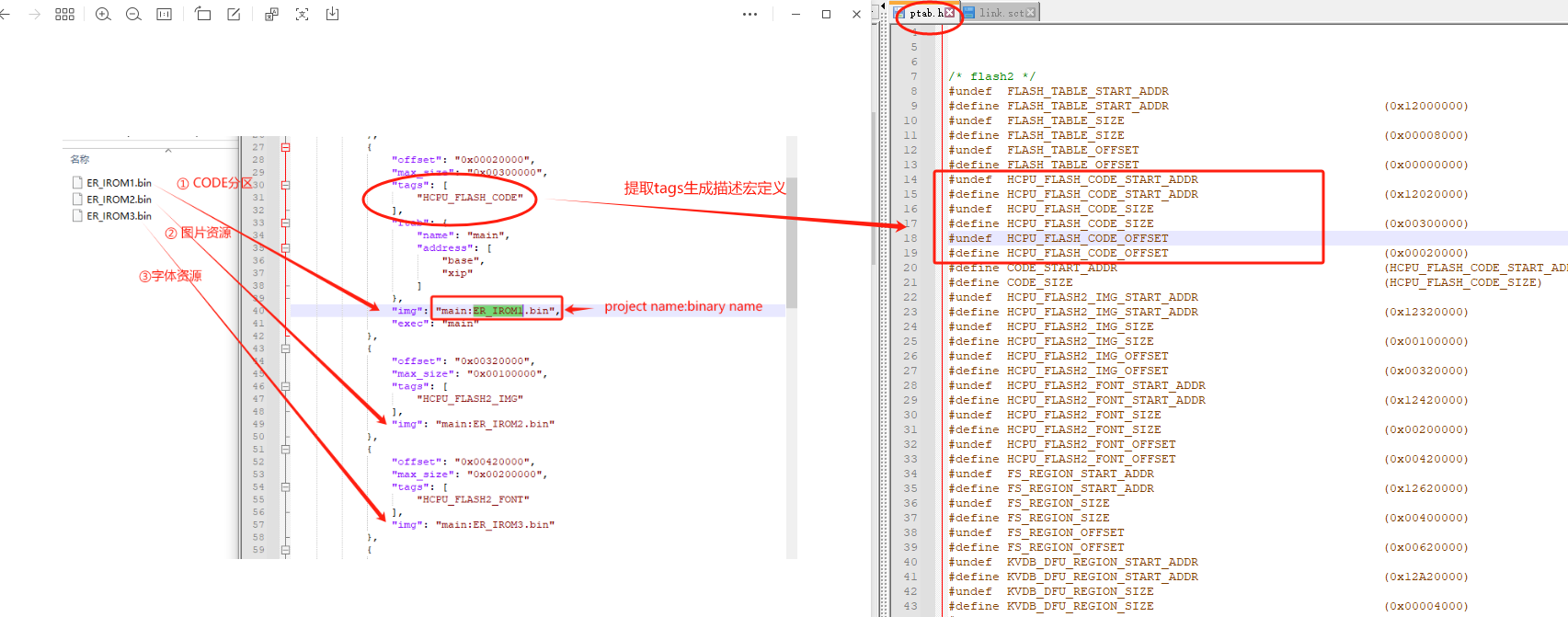Go back to the previous image
Image resolution: width=1568 pixels, height=617 pixels.
6,15
